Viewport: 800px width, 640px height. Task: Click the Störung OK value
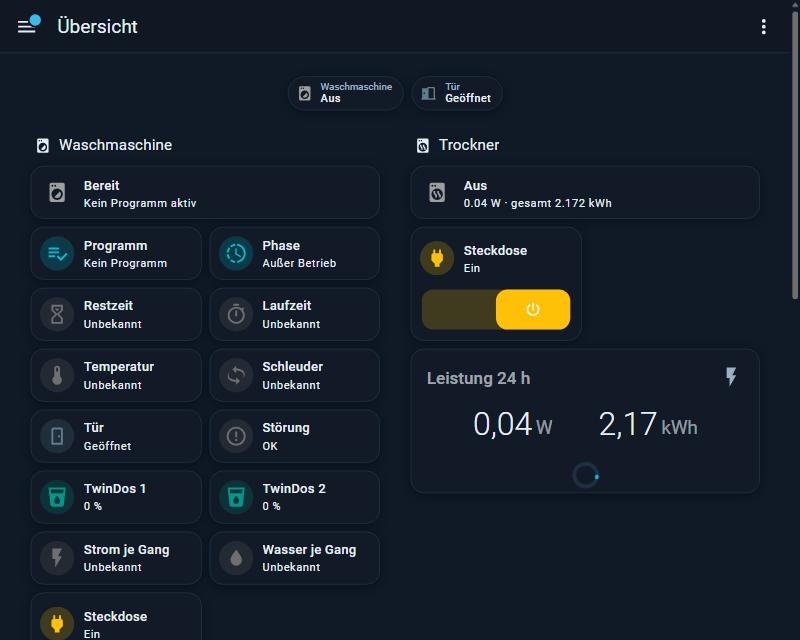pos(270,446)
